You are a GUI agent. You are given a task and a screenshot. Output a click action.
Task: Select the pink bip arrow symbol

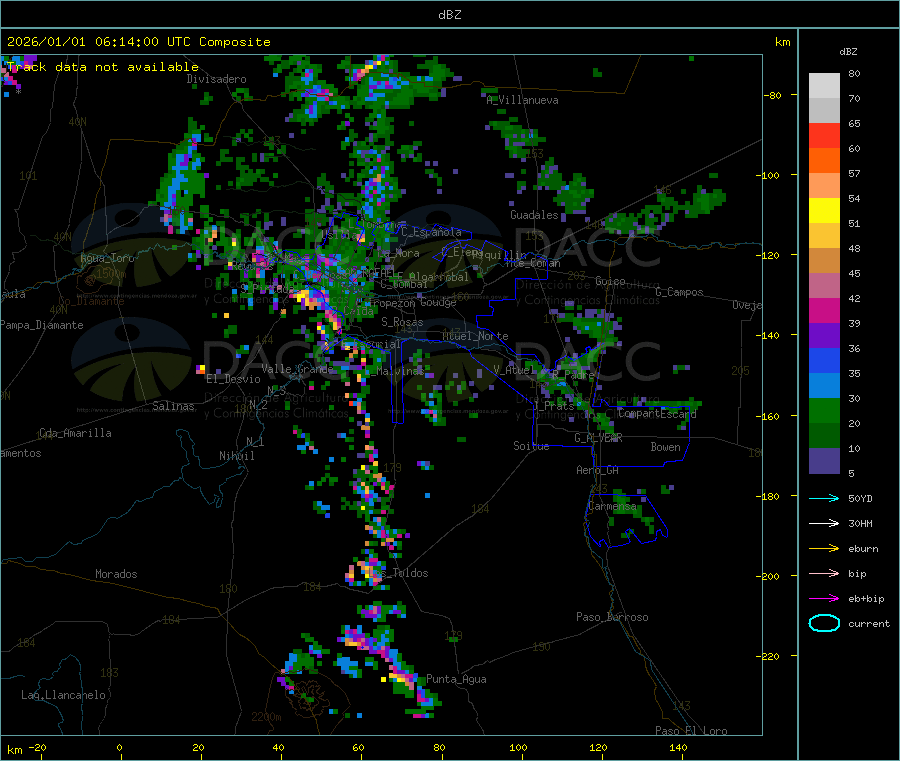824,573
